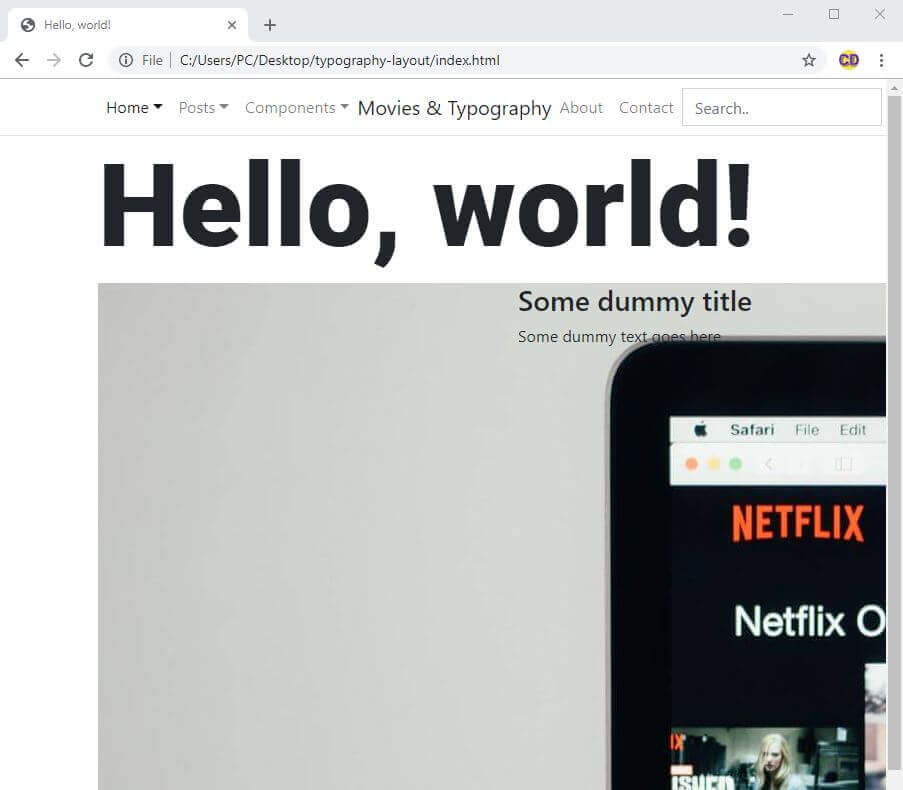Open the Contact page link

coord(646,108)
